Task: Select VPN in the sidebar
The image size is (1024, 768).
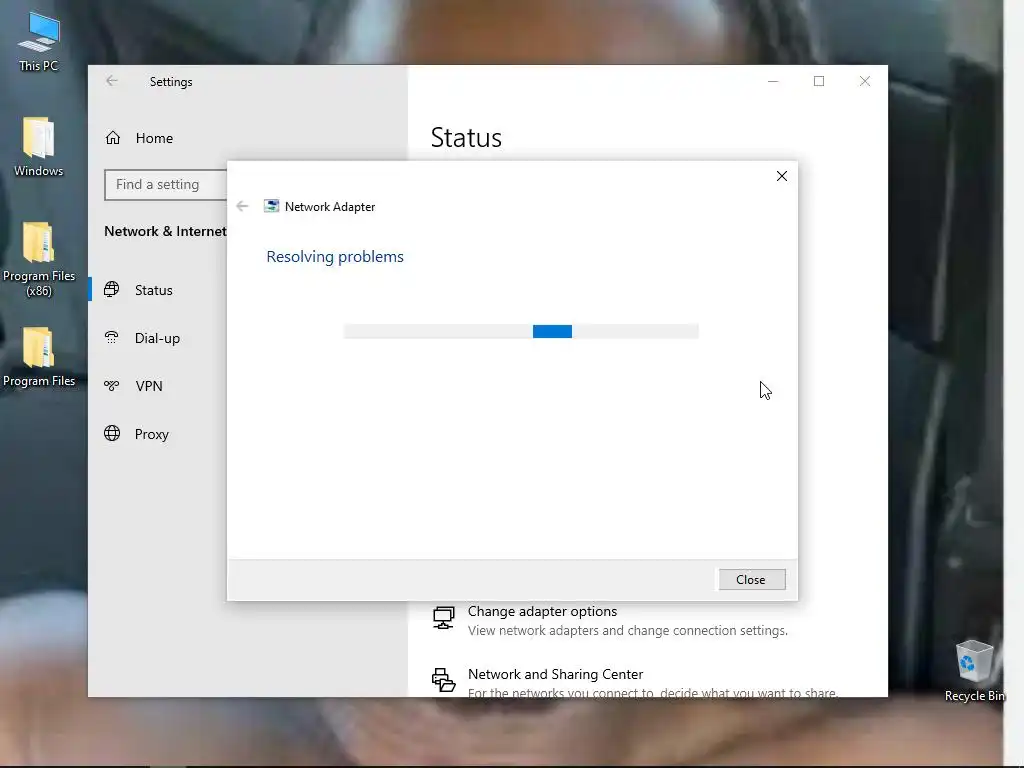Action: pyautogui.click(x=149, y=386)
